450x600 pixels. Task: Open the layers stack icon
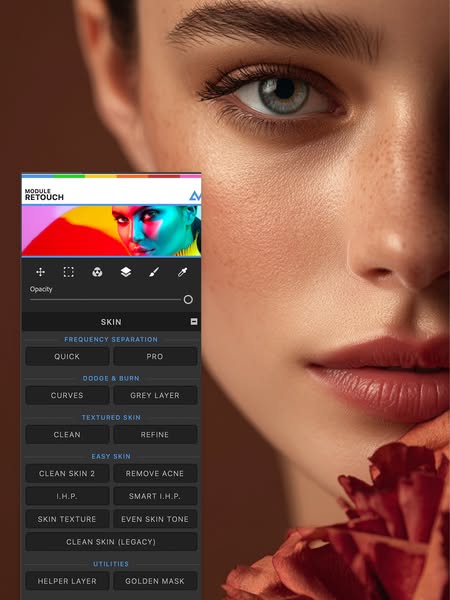(126, 272)
